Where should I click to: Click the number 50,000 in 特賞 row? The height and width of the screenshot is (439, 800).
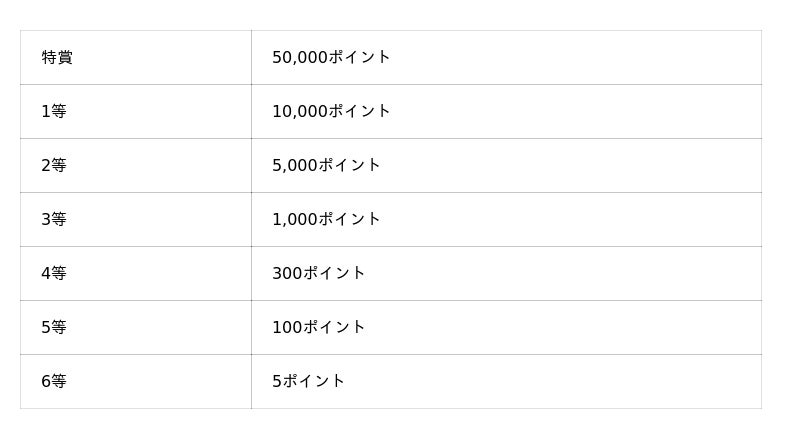click(299, 58)
